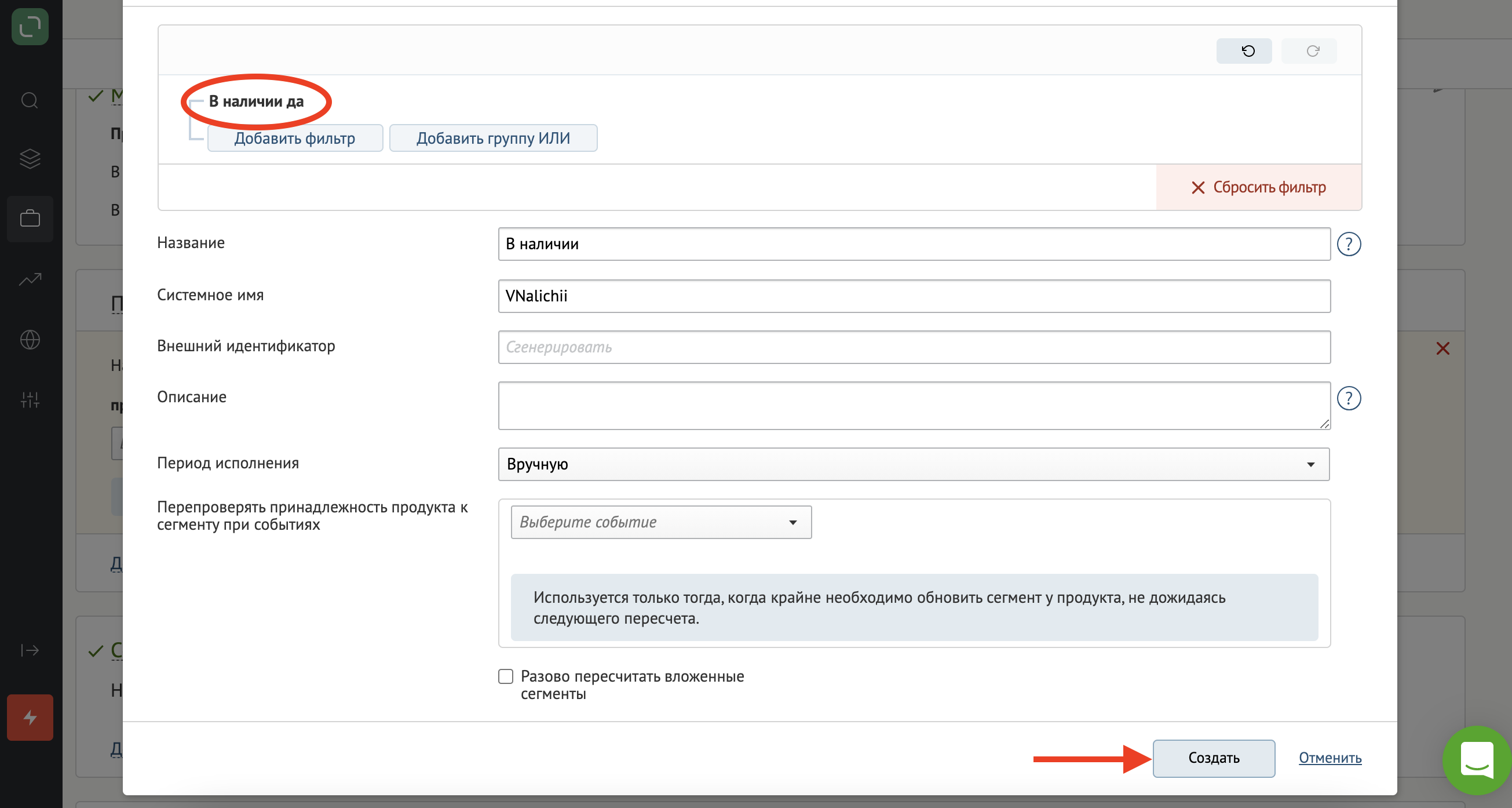Image resolution: width=1512 pixels, height=808 pixels.
Task: Click the expand-sidebar arrow icon
Action: [x=30, y=650]
